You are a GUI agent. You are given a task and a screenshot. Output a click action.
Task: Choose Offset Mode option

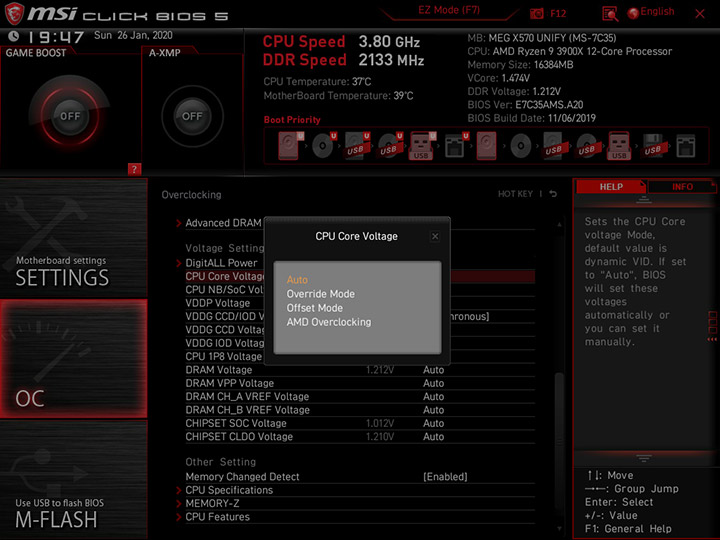[315, 308]
